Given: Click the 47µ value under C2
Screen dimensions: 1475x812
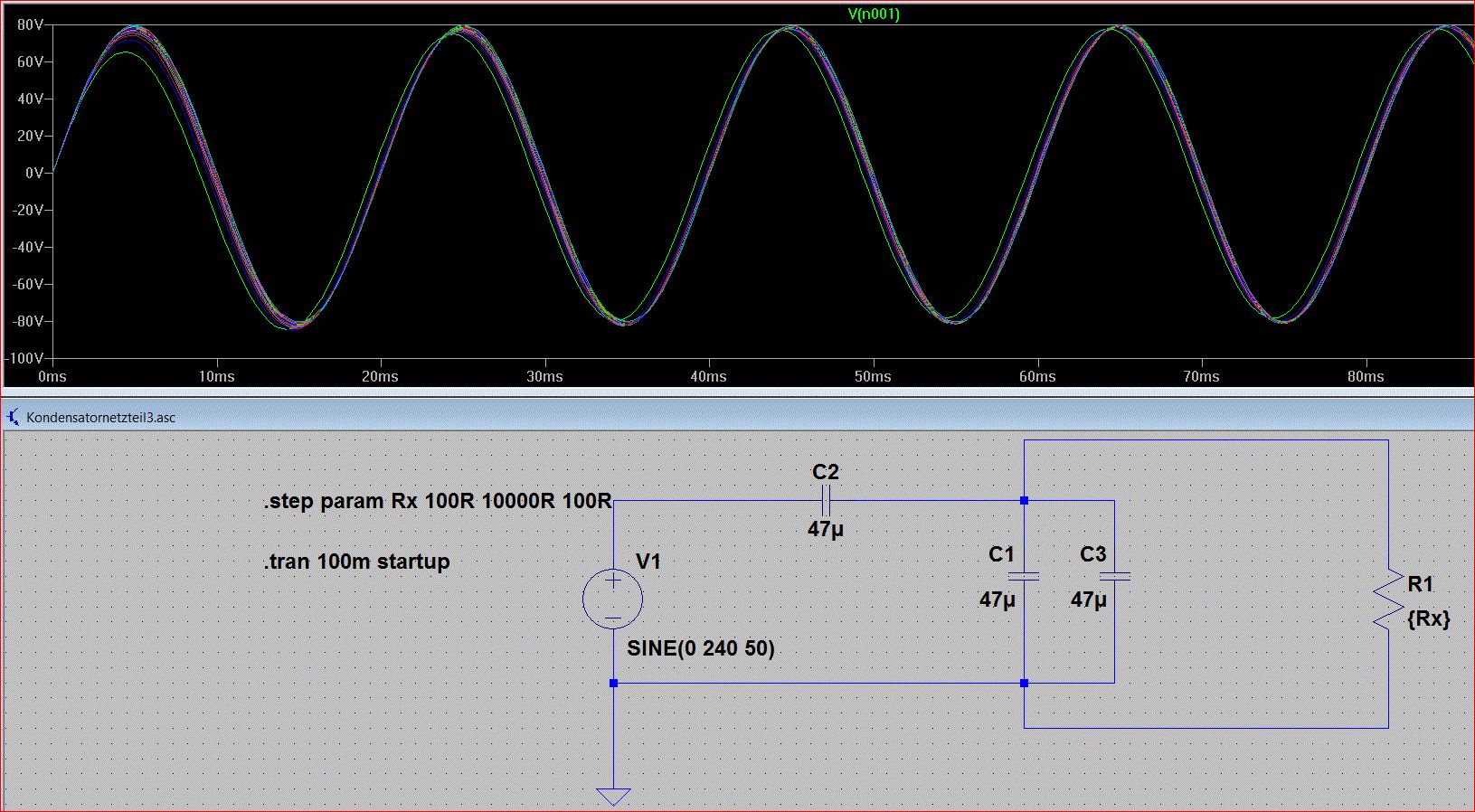Looking at the screenshot, I should pos(825,529).
